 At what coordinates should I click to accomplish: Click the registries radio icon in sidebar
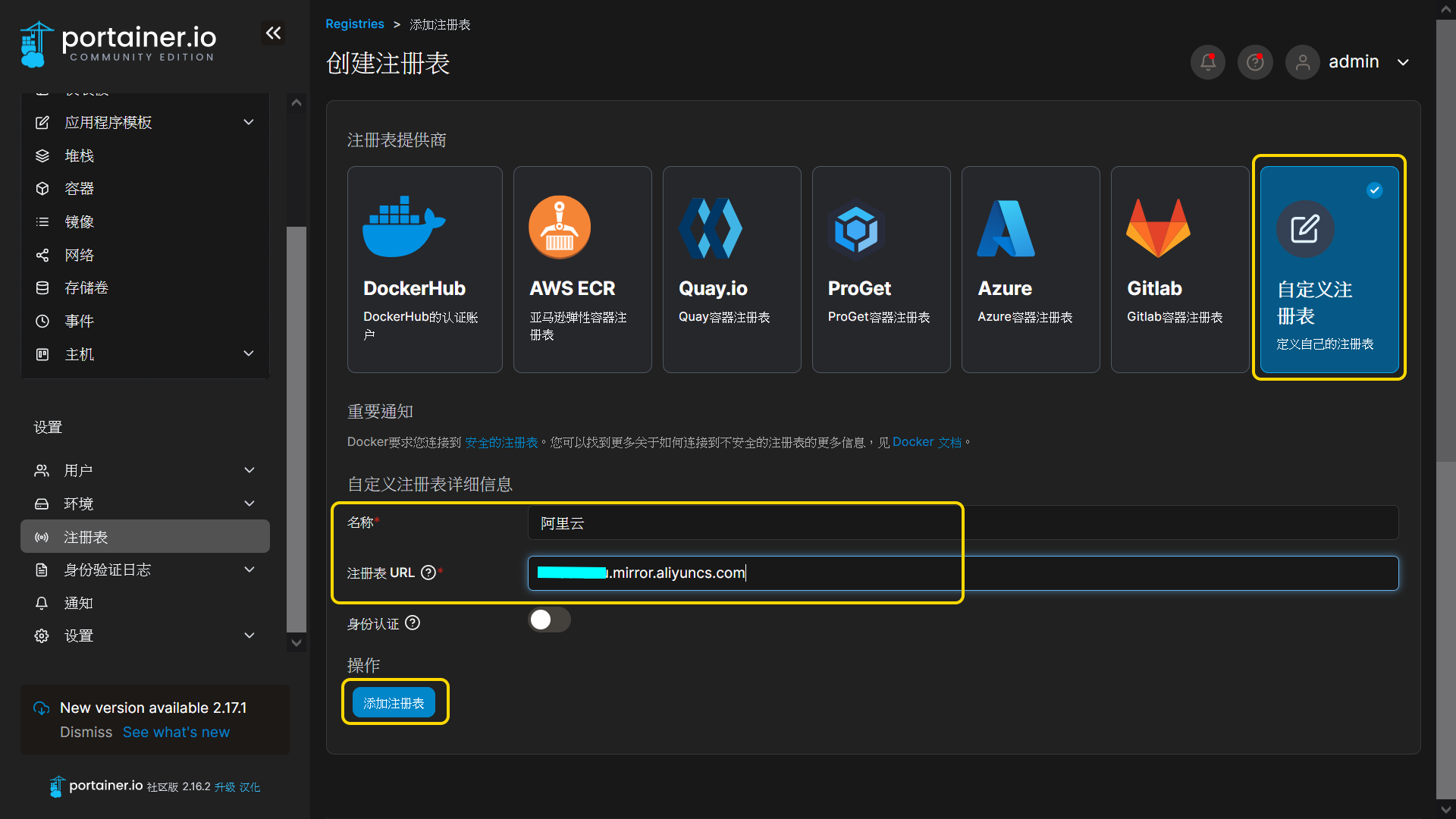42,537
